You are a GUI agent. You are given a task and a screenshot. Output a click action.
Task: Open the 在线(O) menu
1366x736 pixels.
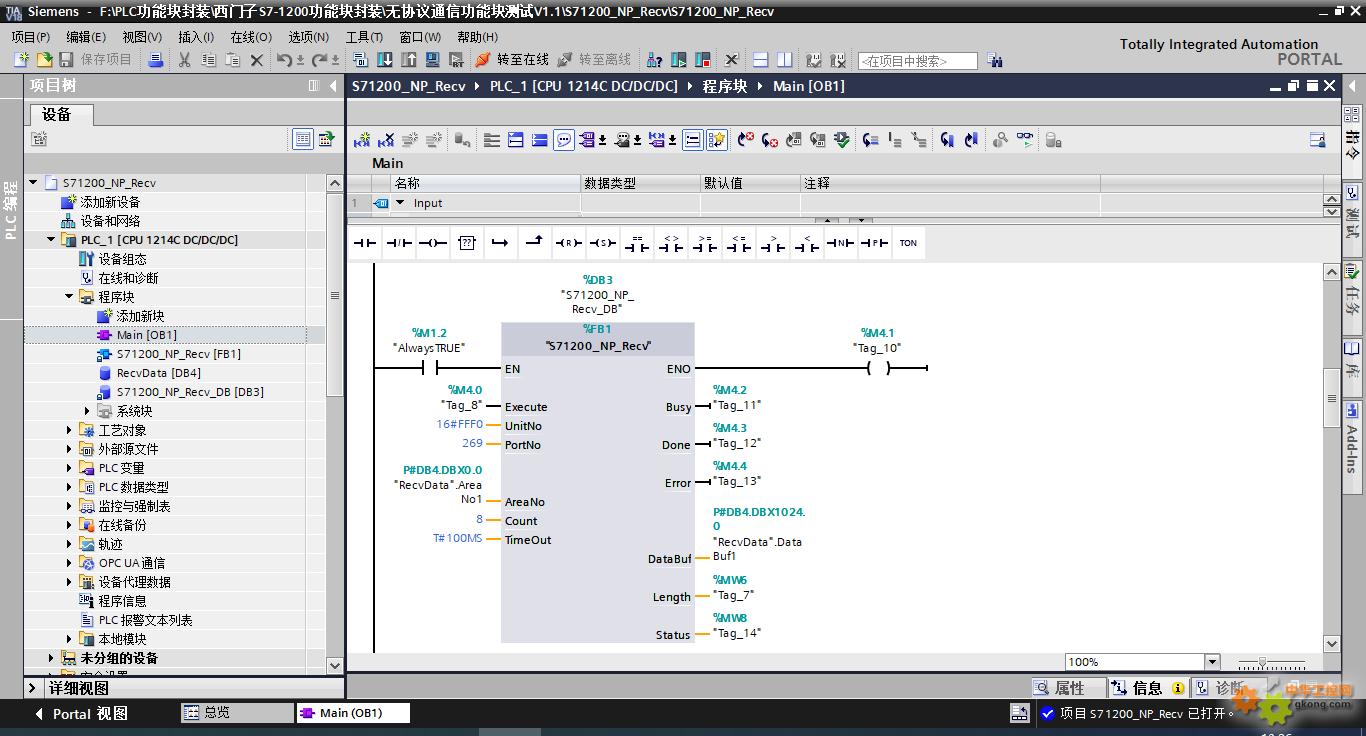click(x=250, y=37)
